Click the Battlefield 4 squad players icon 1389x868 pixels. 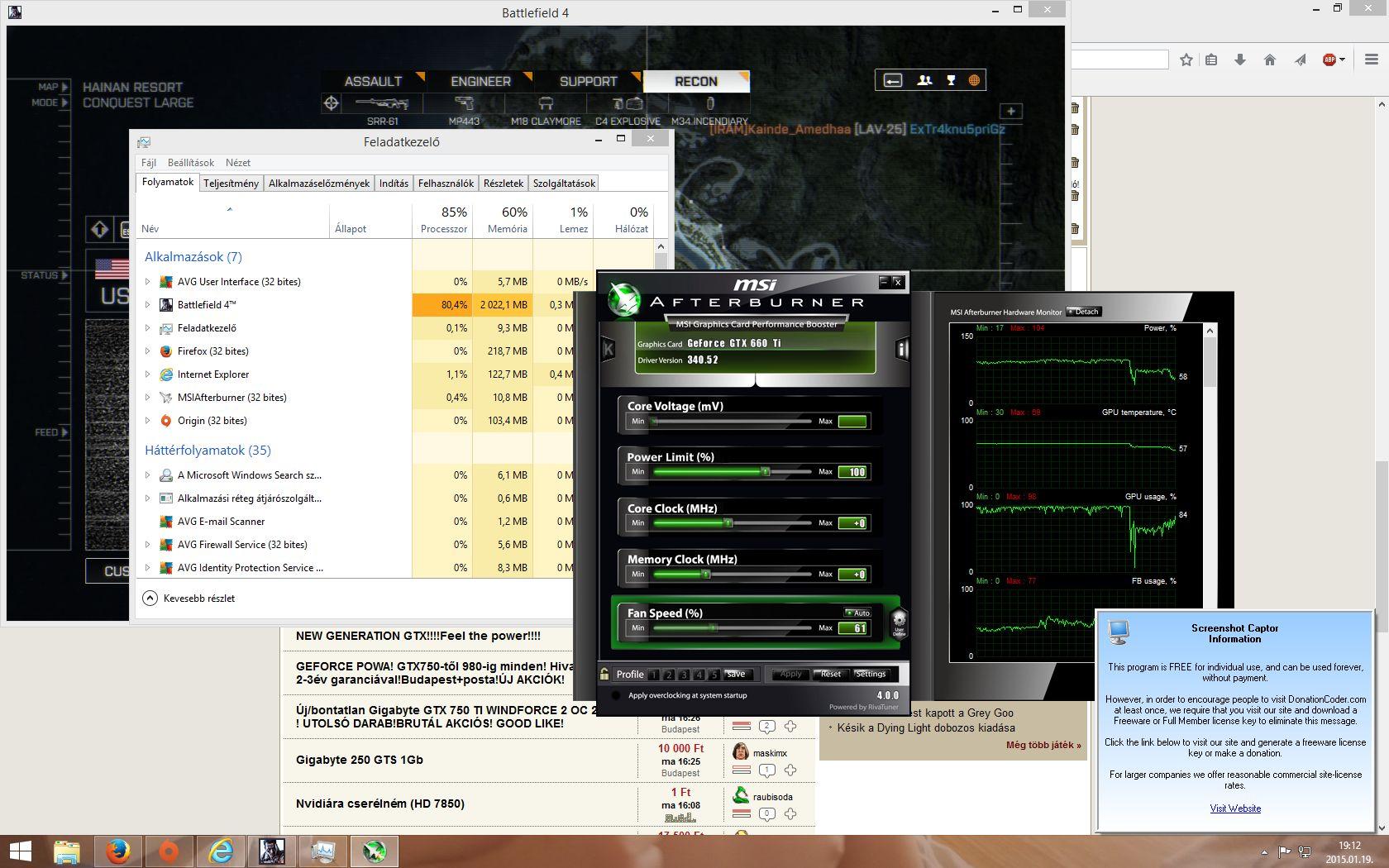click(924, 80)
